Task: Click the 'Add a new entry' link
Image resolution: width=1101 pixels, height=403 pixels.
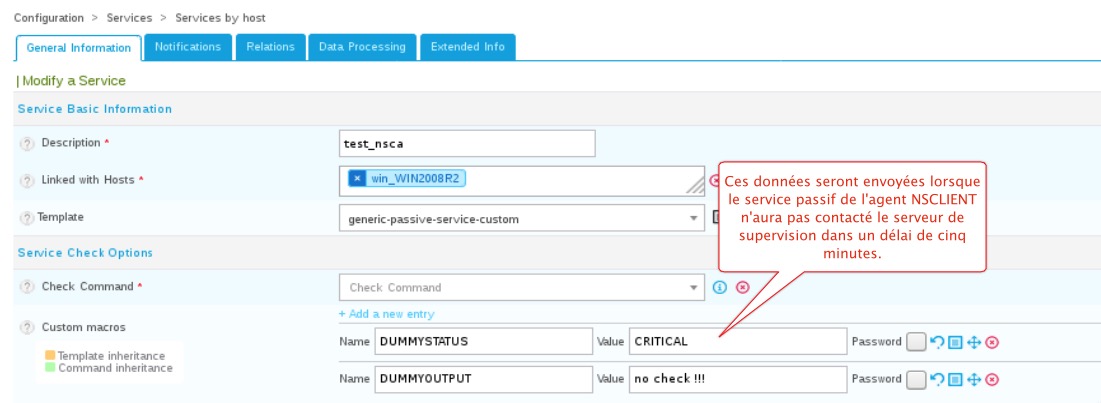Action: click(x=386, y=314)
